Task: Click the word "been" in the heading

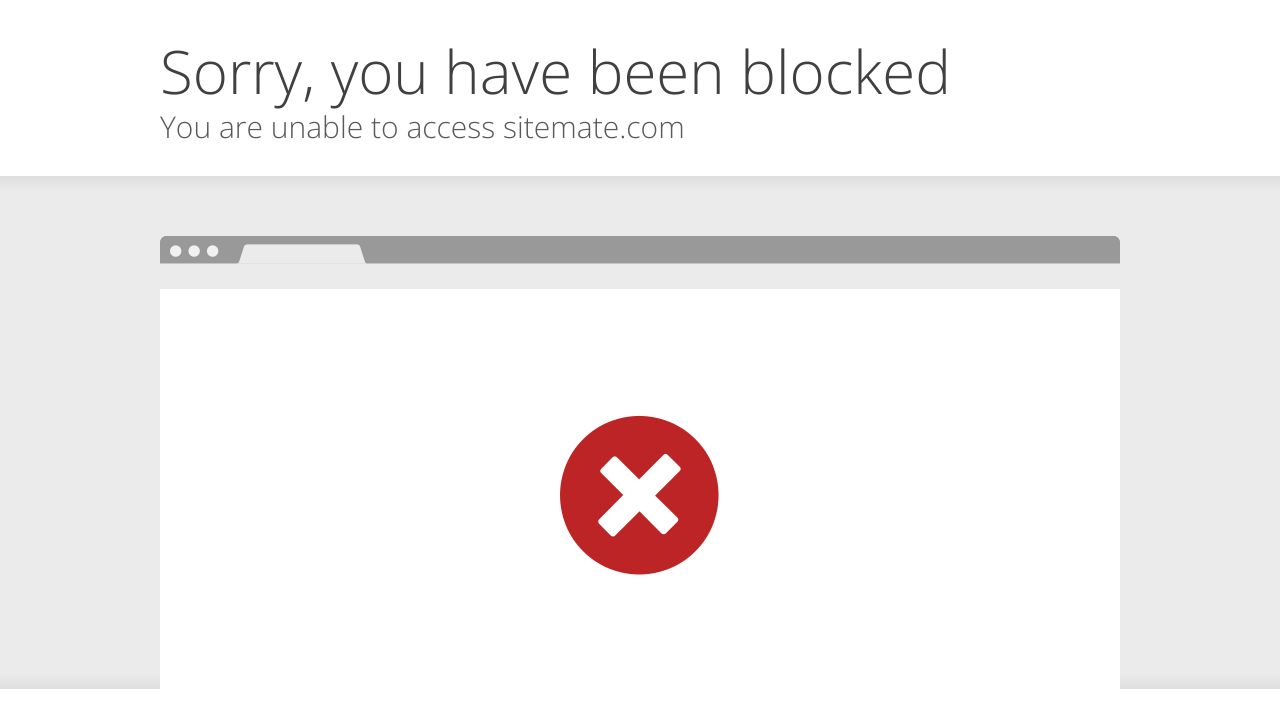Action: (x=656, y=74)
